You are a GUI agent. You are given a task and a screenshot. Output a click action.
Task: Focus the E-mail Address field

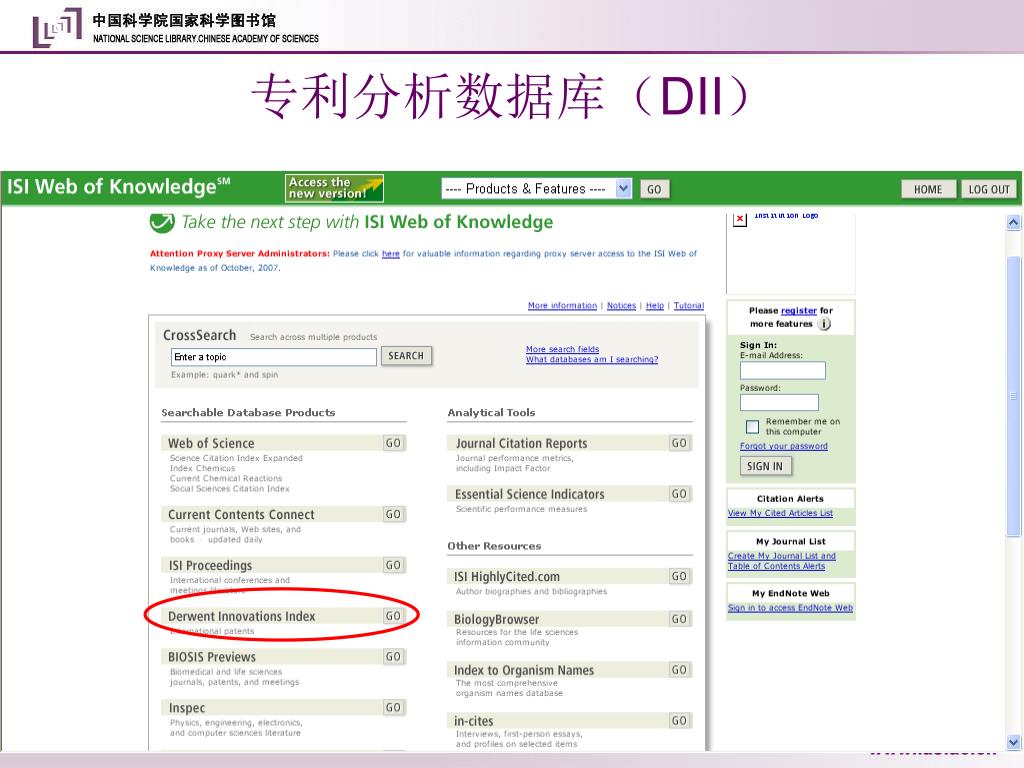pos(782,370)
